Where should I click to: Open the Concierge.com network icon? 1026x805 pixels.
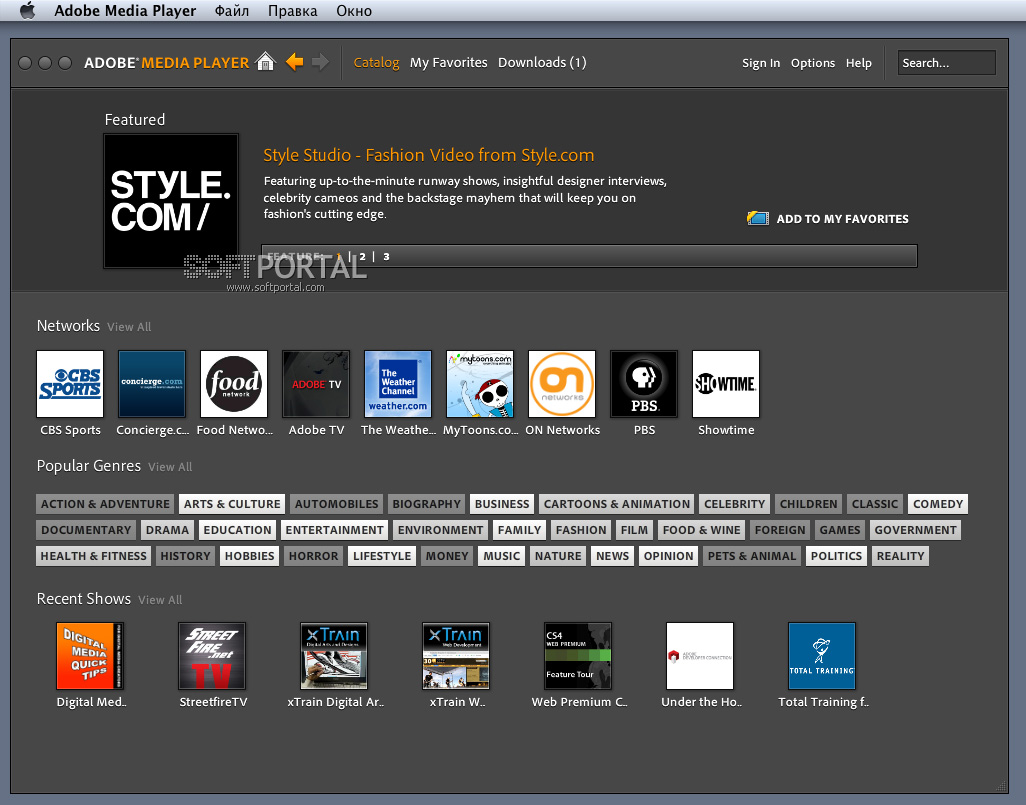[152, 384]
